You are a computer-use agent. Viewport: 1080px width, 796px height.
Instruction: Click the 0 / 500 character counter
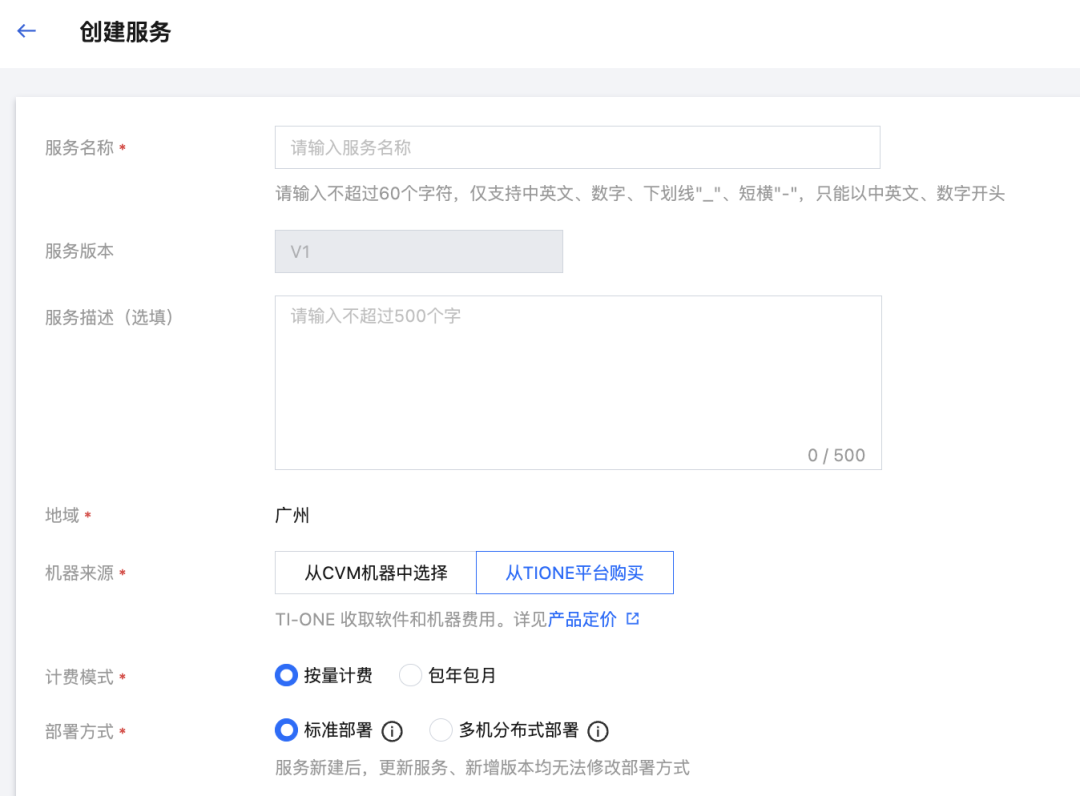pos(836,455)
